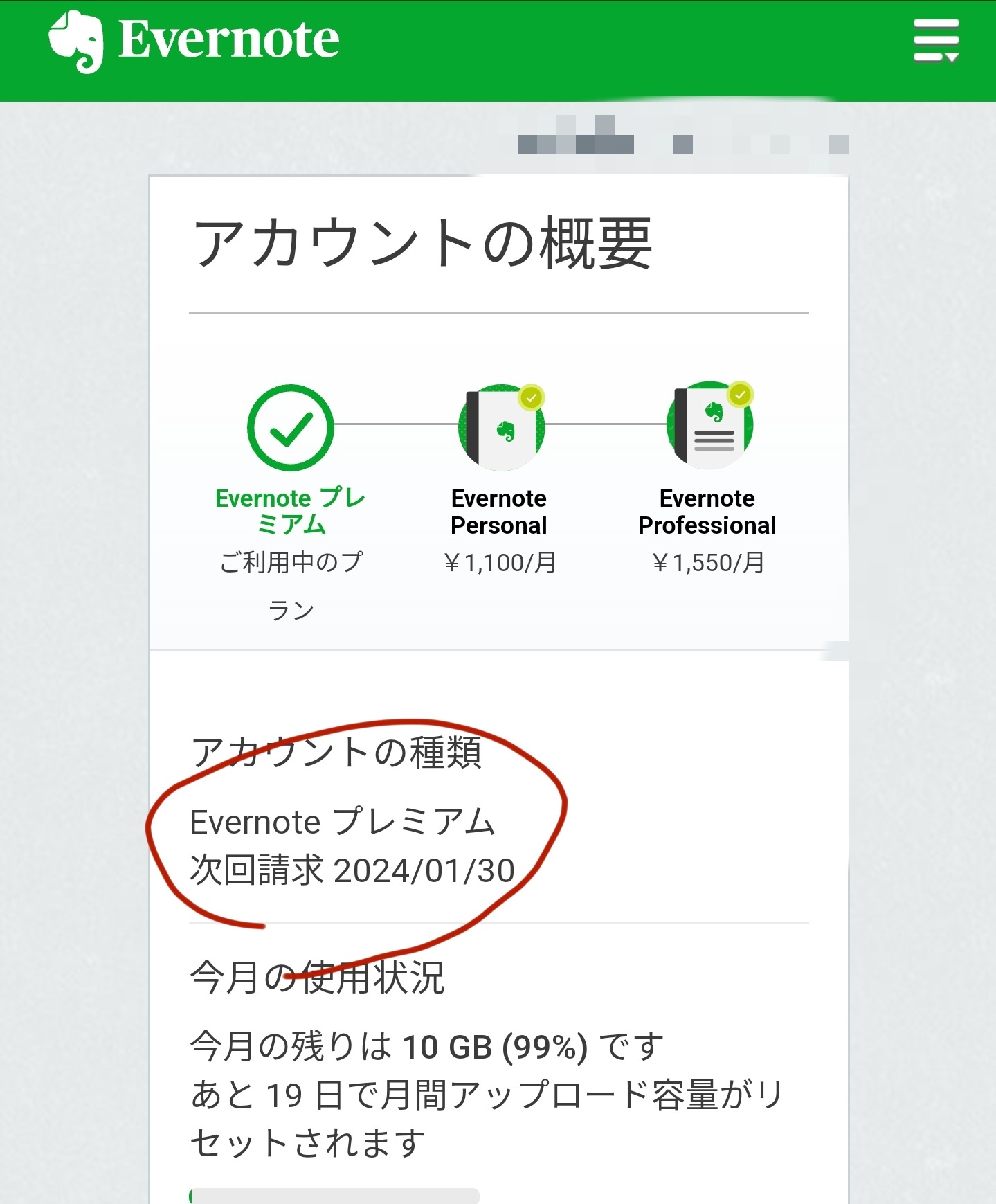Screen dimensions: 996x1204
Task: Open the hamburger menu dropdown
Action: pos(936,40)
